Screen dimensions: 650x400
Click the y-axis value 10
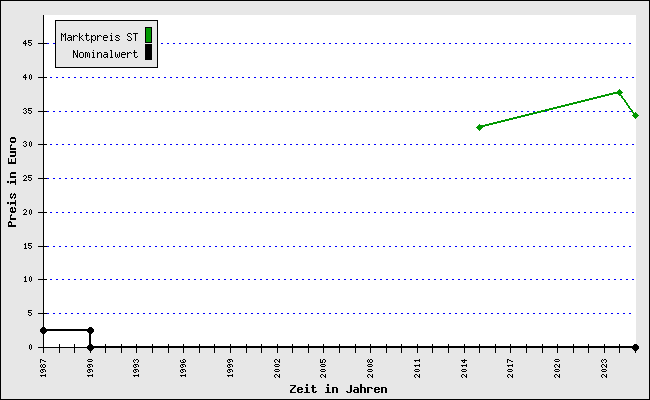[27, 279]
